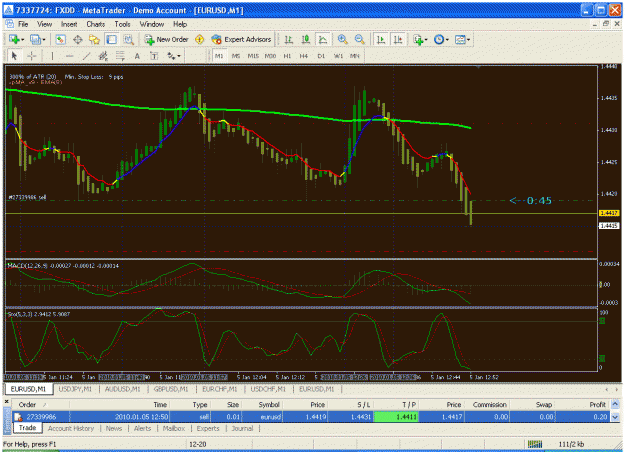The height and width of the screenshot is (452, 625).
Task: Open the Window menu
Action: 151,24
